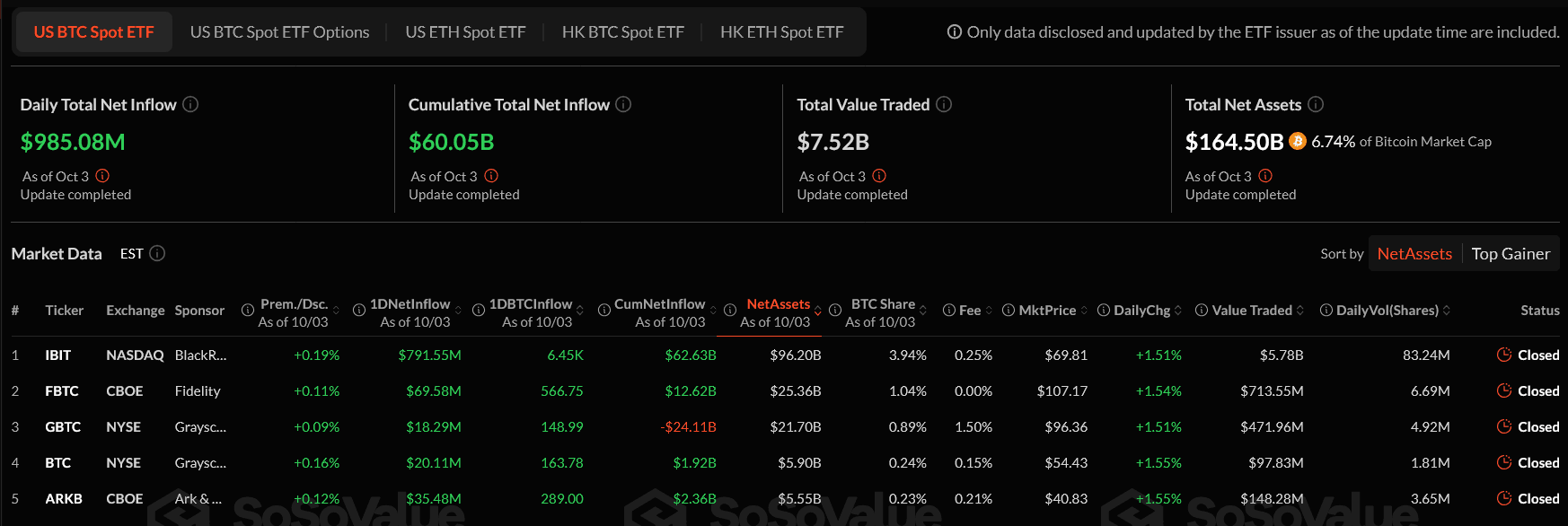
Task: Open the IBIT ticker link
Action: (x=58, y=355)
